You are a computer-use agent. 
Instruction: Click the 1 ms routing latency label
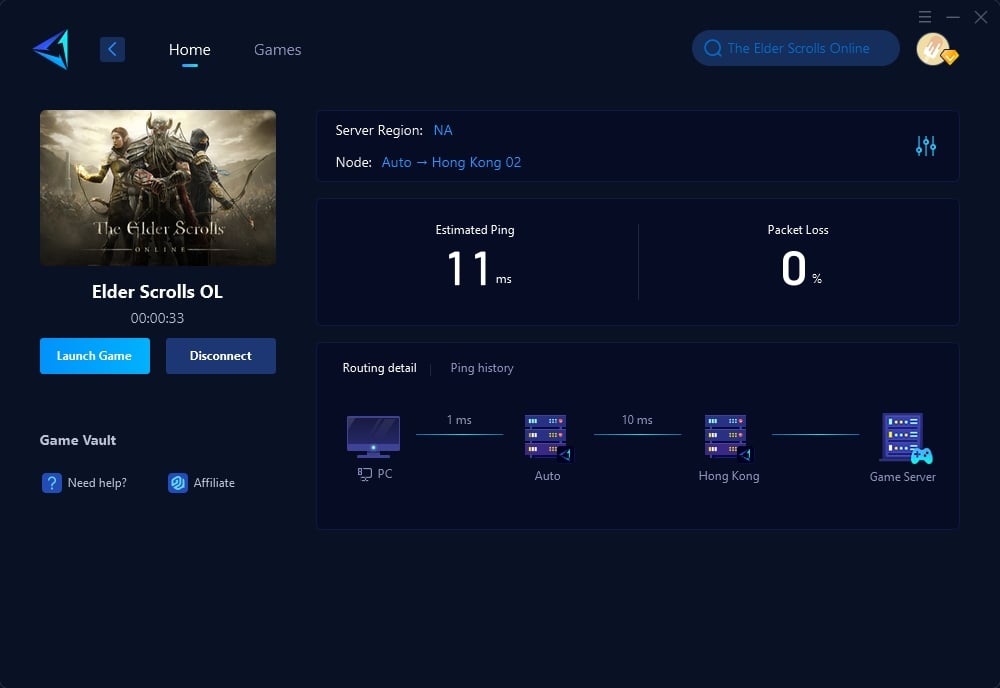click(459, 420)
